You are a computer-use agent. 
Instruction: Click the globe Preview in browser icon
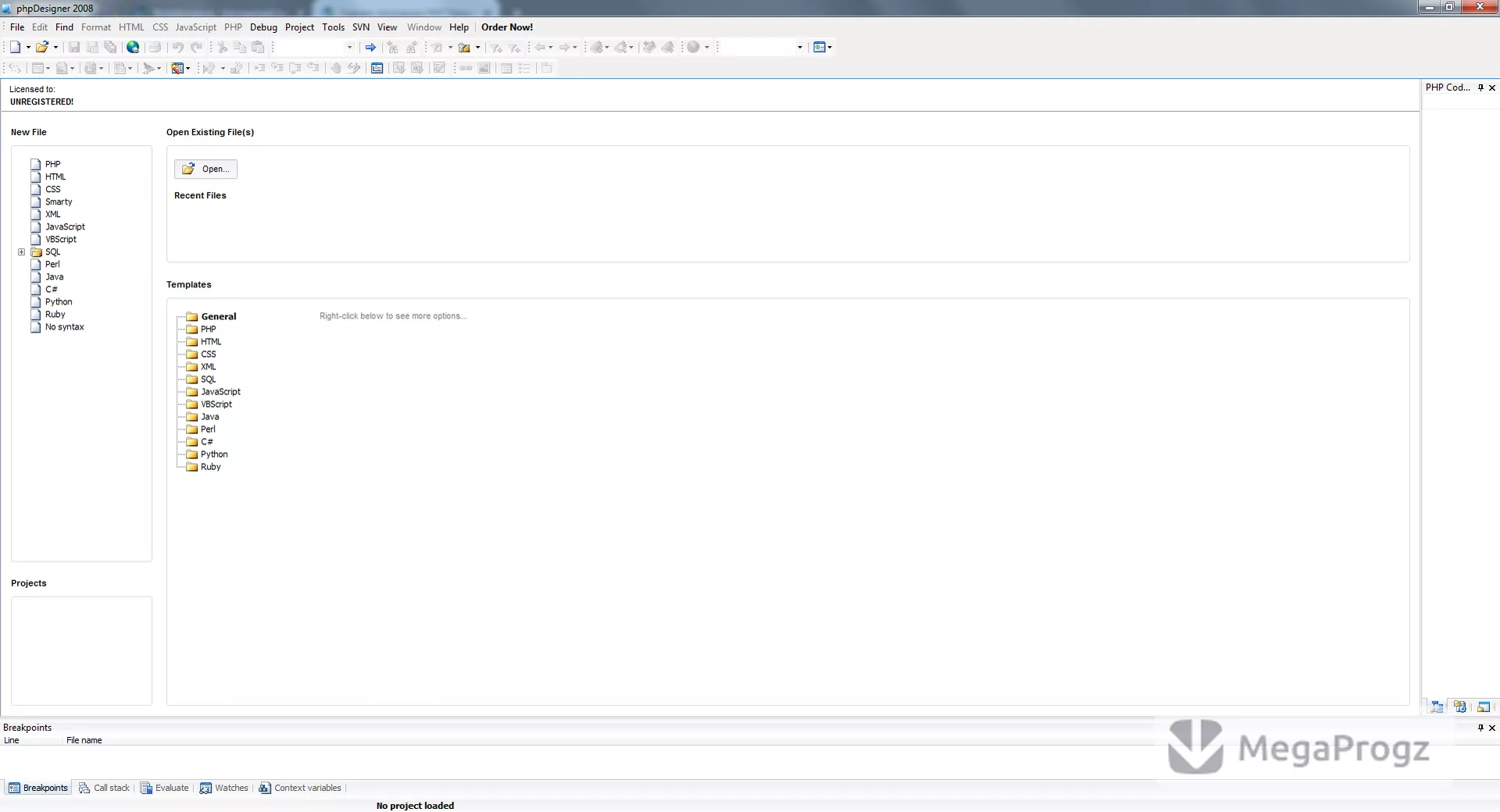point(133,47)
